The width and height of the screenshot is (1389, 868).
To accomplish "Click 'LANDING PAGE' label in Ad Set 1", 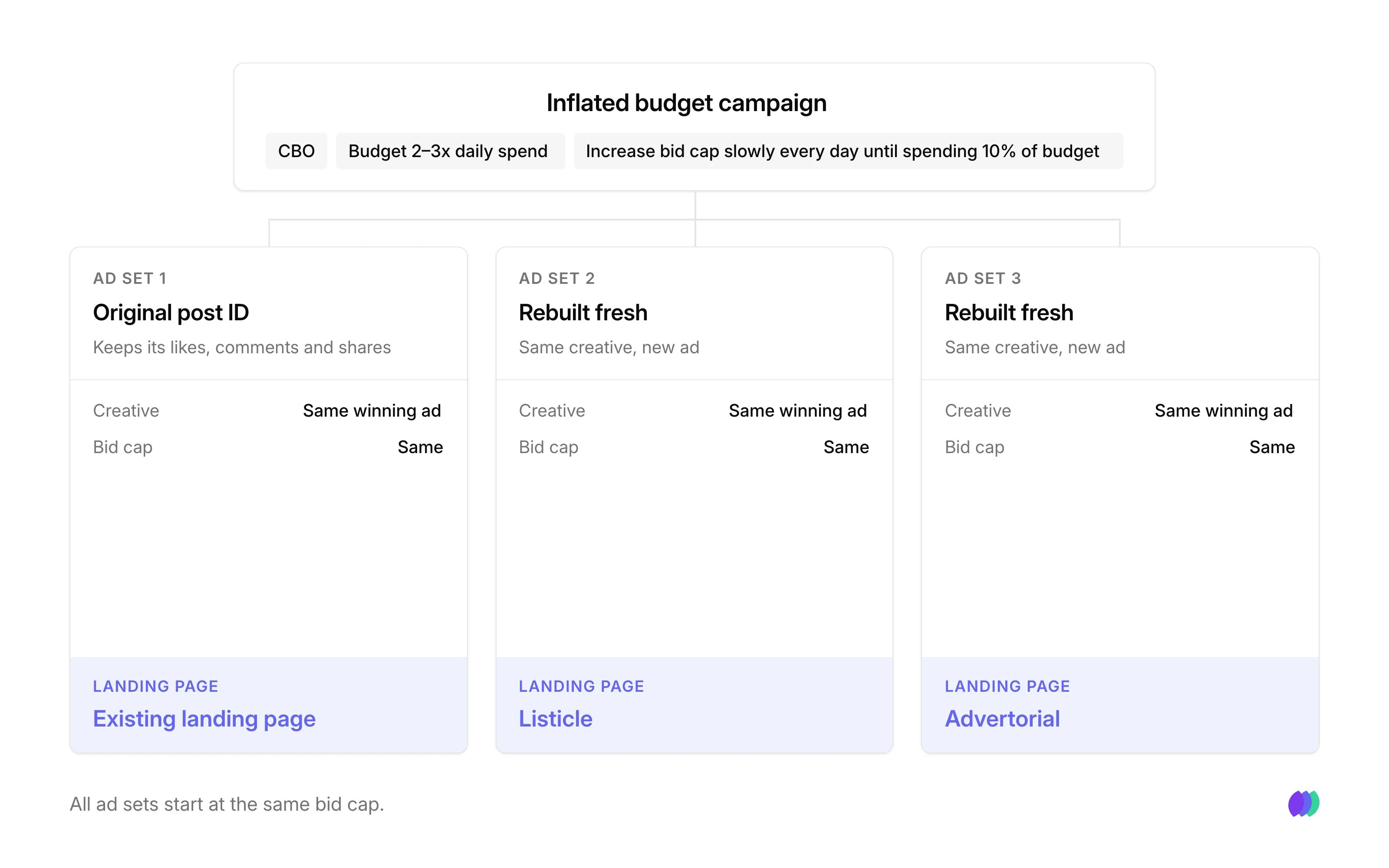I will [x=155, y=686].
